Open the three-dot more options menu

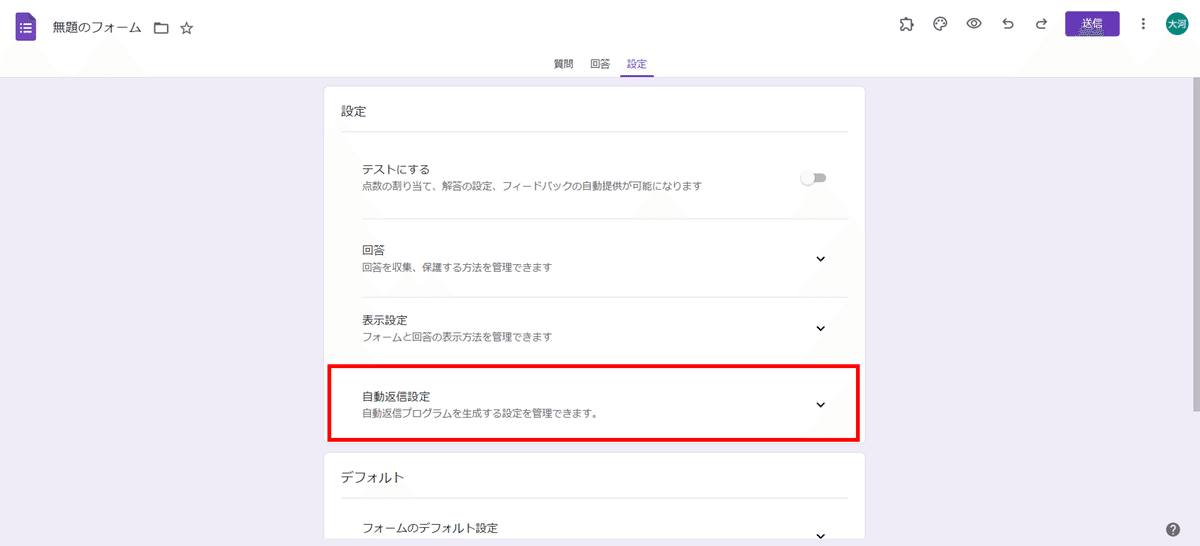point(1144,24)
